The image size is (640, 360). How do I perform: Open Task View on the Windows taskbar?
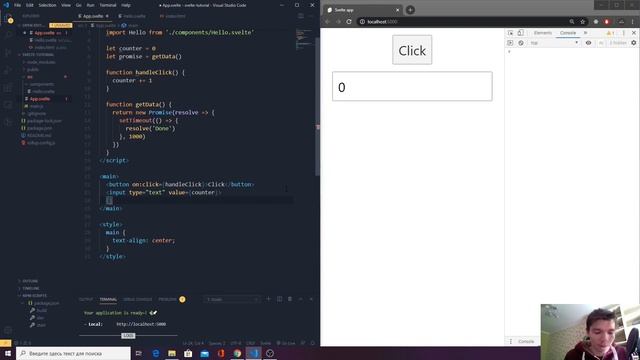pyautogui.click(x=139, y=353)
